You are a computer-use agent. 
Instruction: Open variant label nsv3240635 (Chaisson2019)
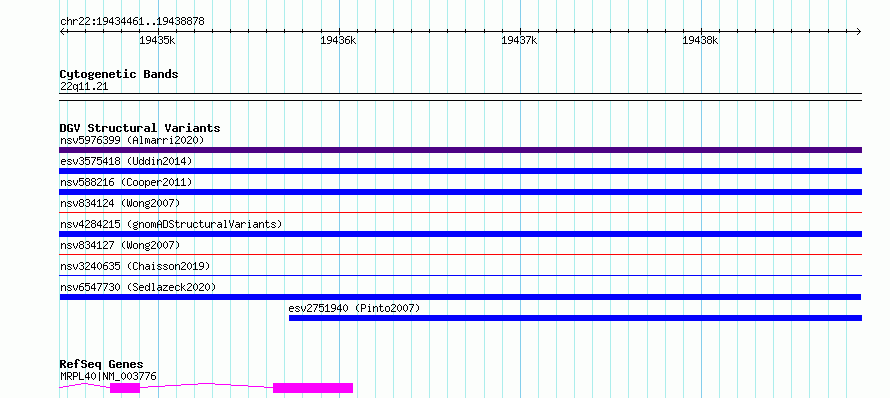click(x=135, y=266)
